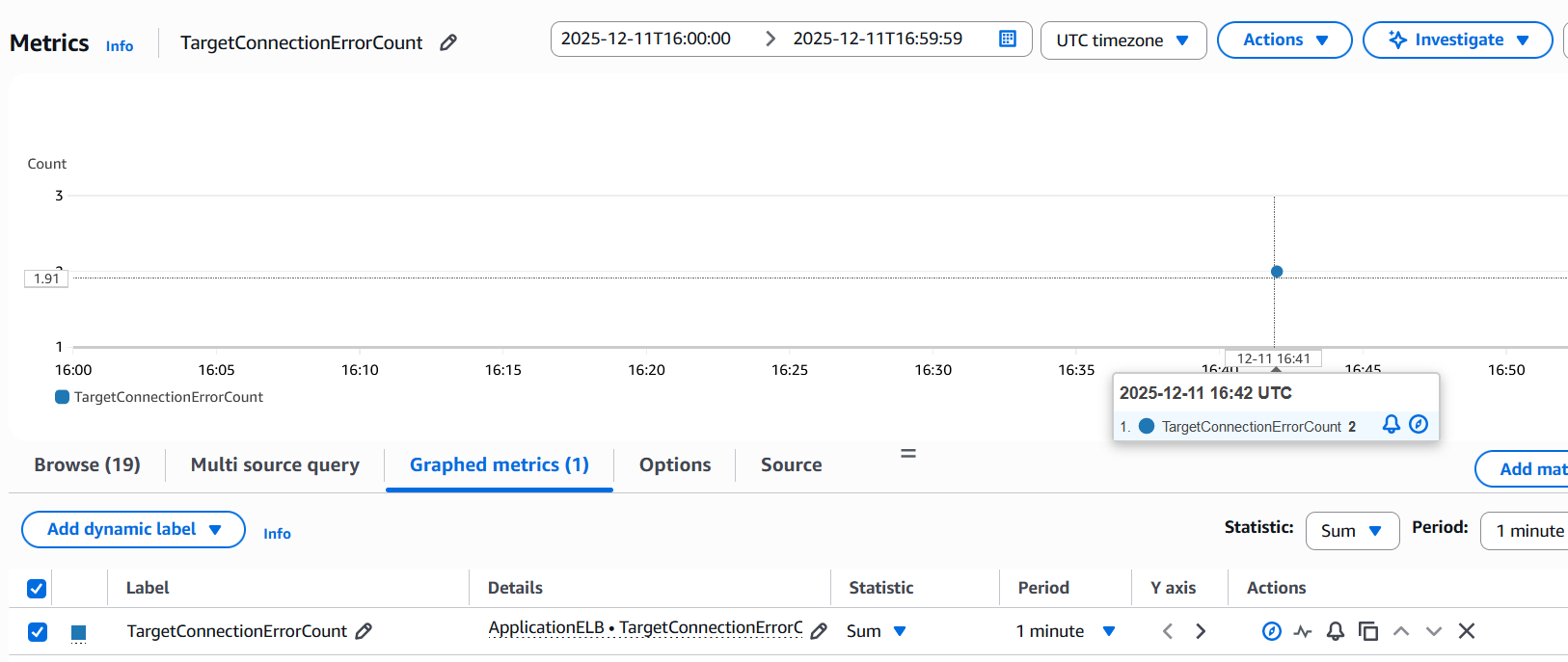Click the tooltip alarm bell icon

click(1392, 424)
